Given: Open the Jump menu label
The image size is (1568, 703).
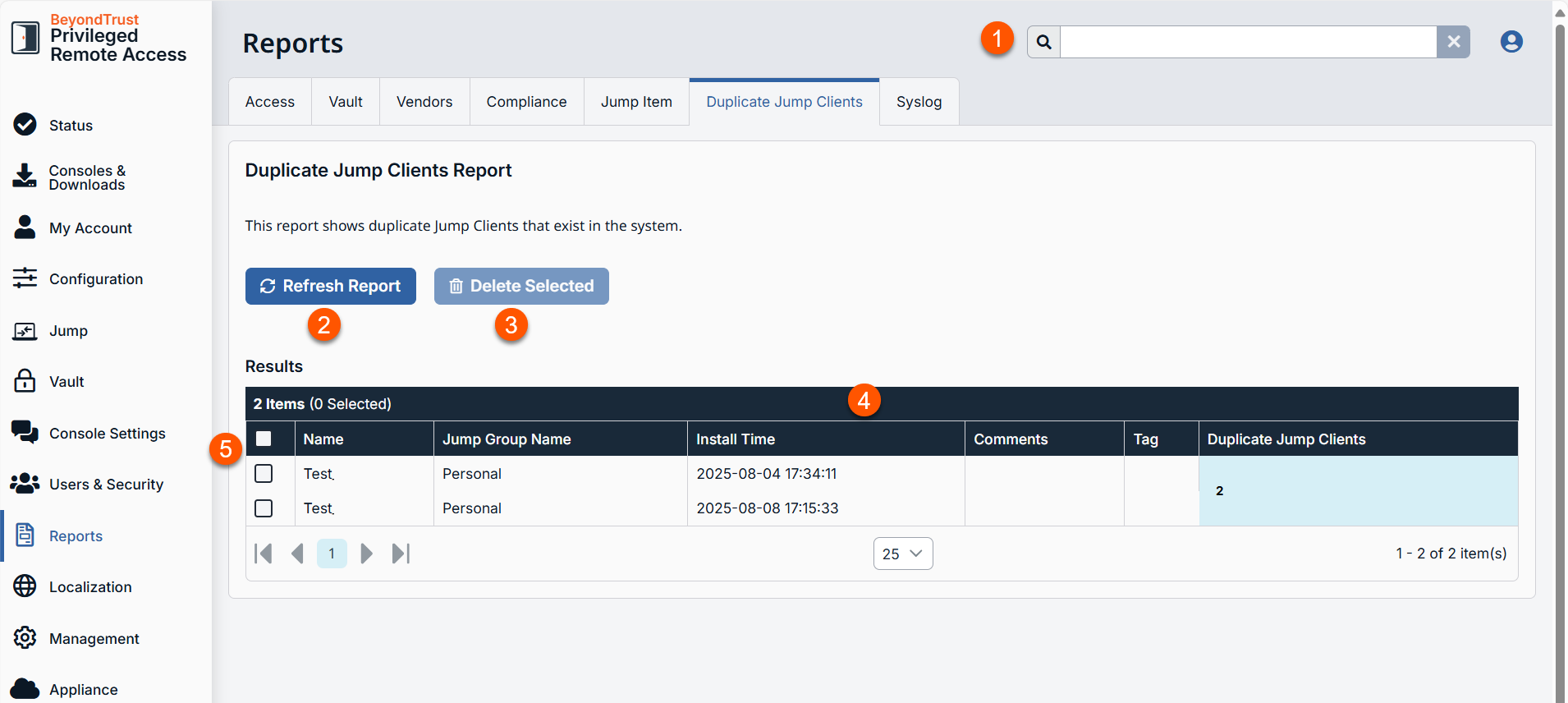Looking at the screenshot, I should [x=68, y=331].
